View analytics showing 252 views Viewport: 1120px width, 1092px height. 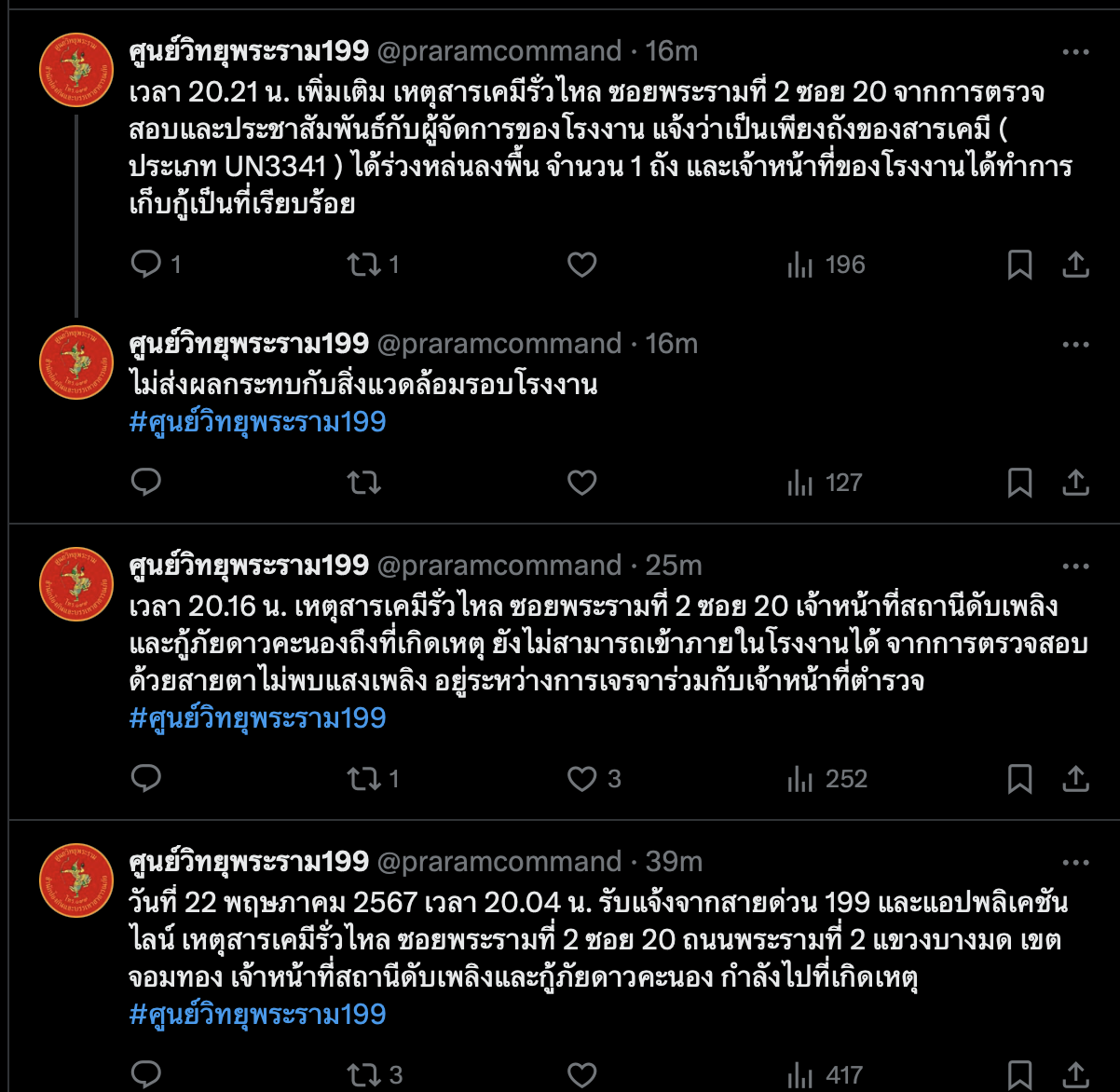point(827,779)
